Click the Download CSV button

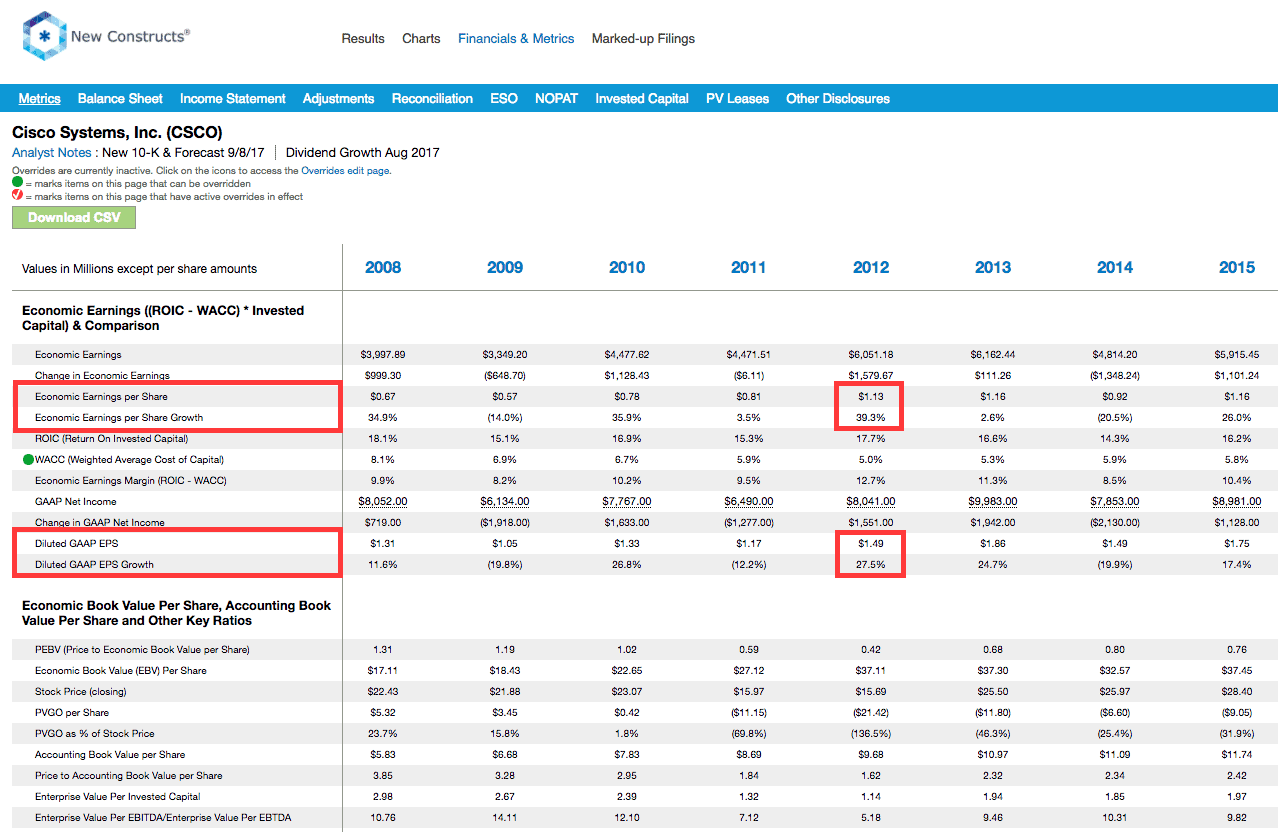pyautogui.click(x=74, y=217)
